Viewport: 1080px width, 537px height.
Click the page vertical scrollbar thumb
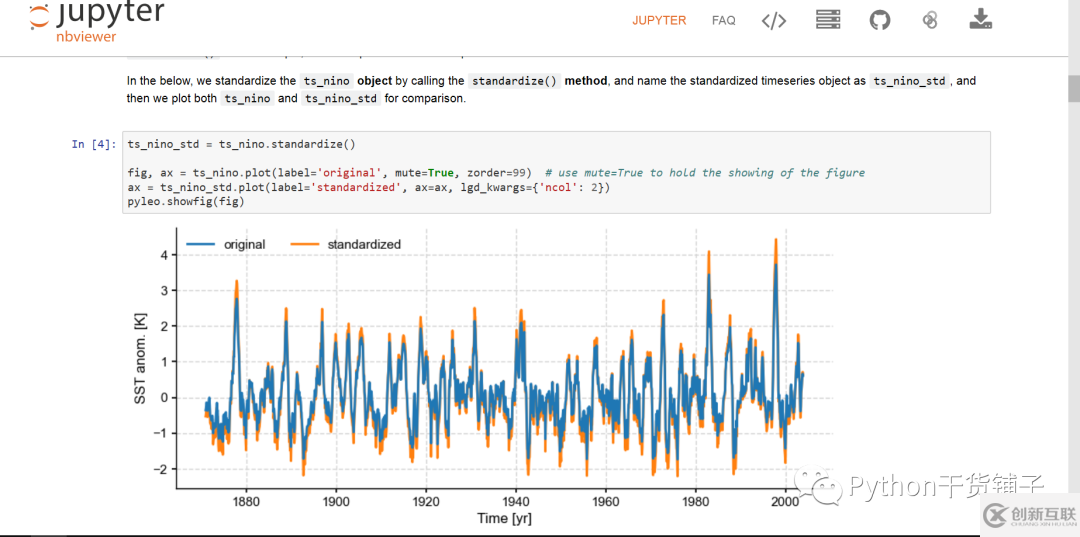click(x=1074, y=87)
